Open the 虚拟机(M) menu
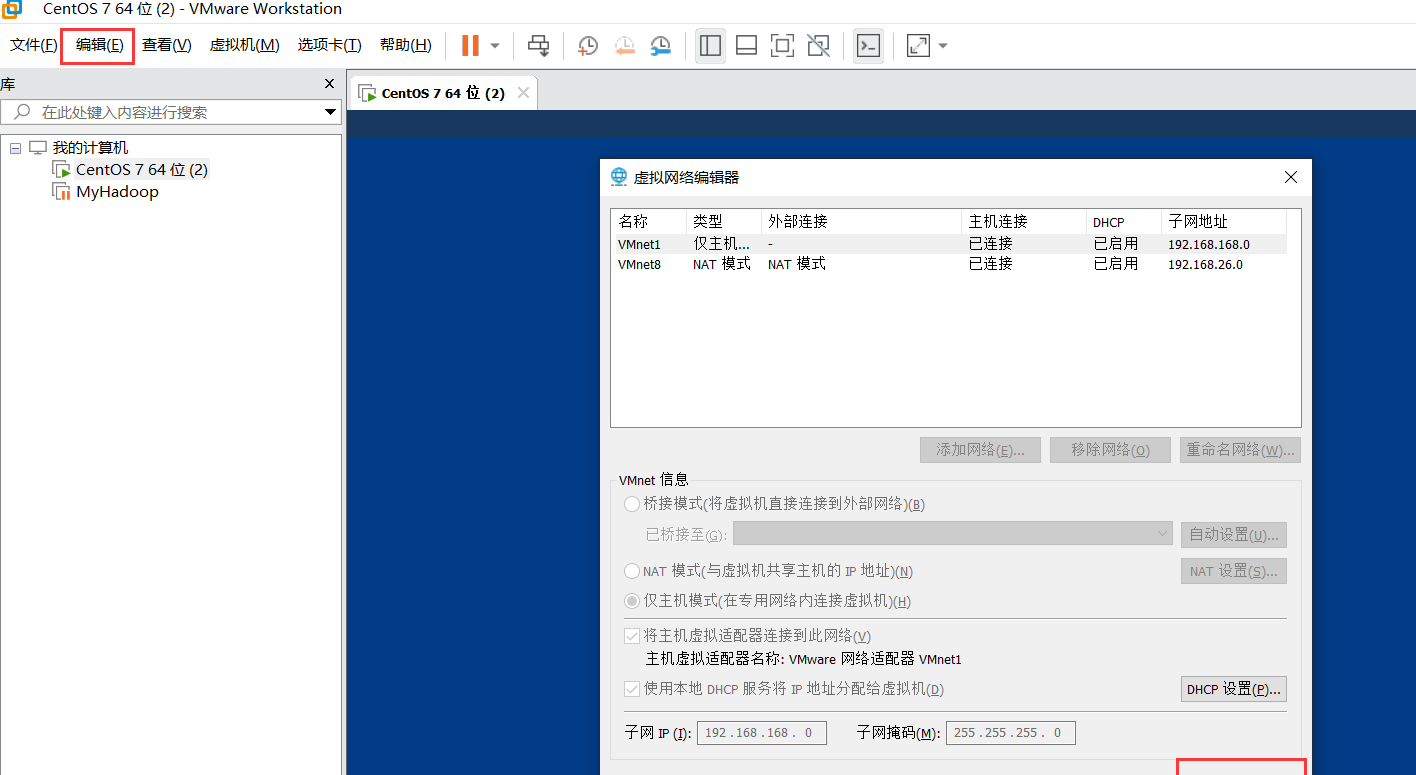 click(x=244, y=45)
